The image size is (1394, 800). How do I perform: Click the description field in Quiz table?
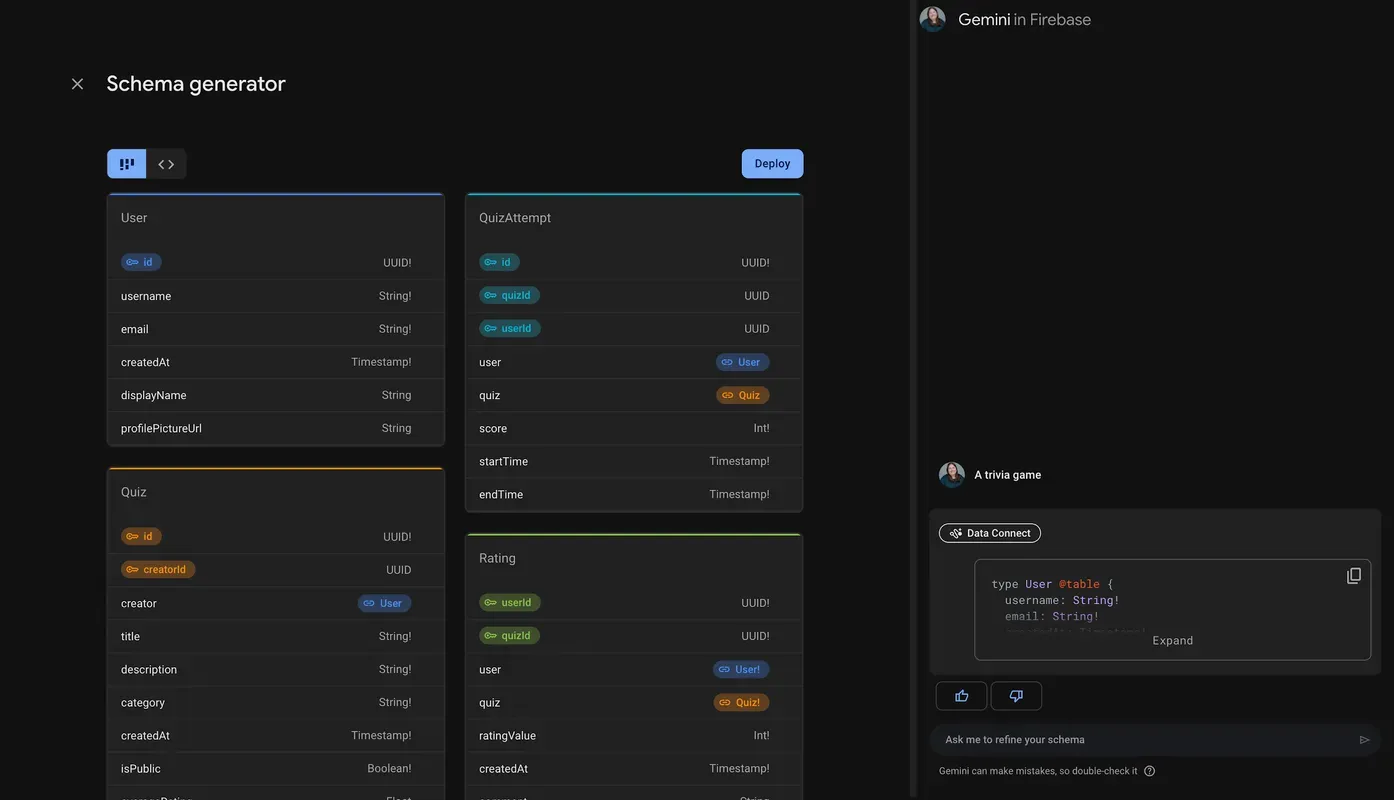point(275,669)
